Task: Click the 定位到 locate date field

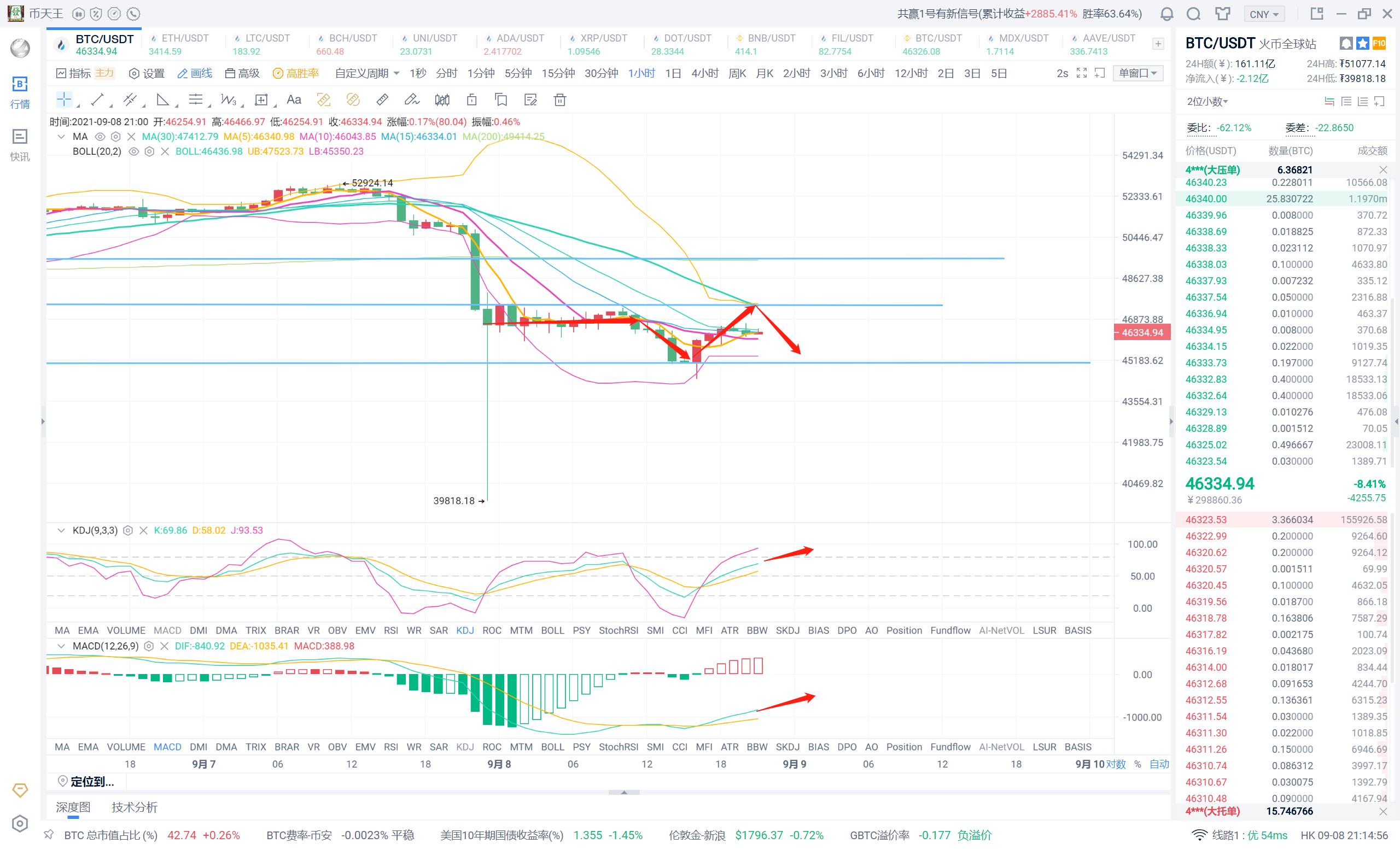Action: [x=87, y=781]
